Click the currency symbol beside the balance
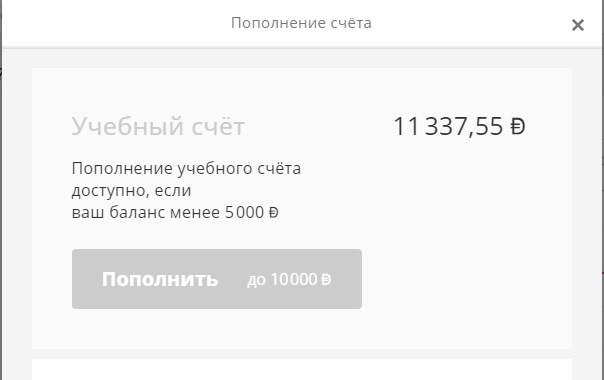 click(518, 126)
